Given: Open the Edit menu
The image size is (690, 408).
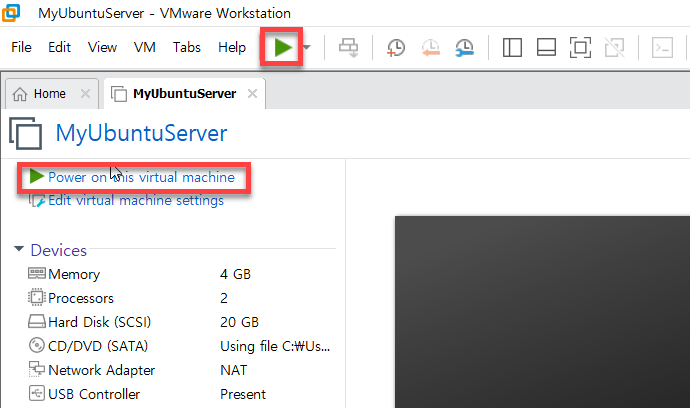Looking at the screenshot, I should tap(59, 47).
